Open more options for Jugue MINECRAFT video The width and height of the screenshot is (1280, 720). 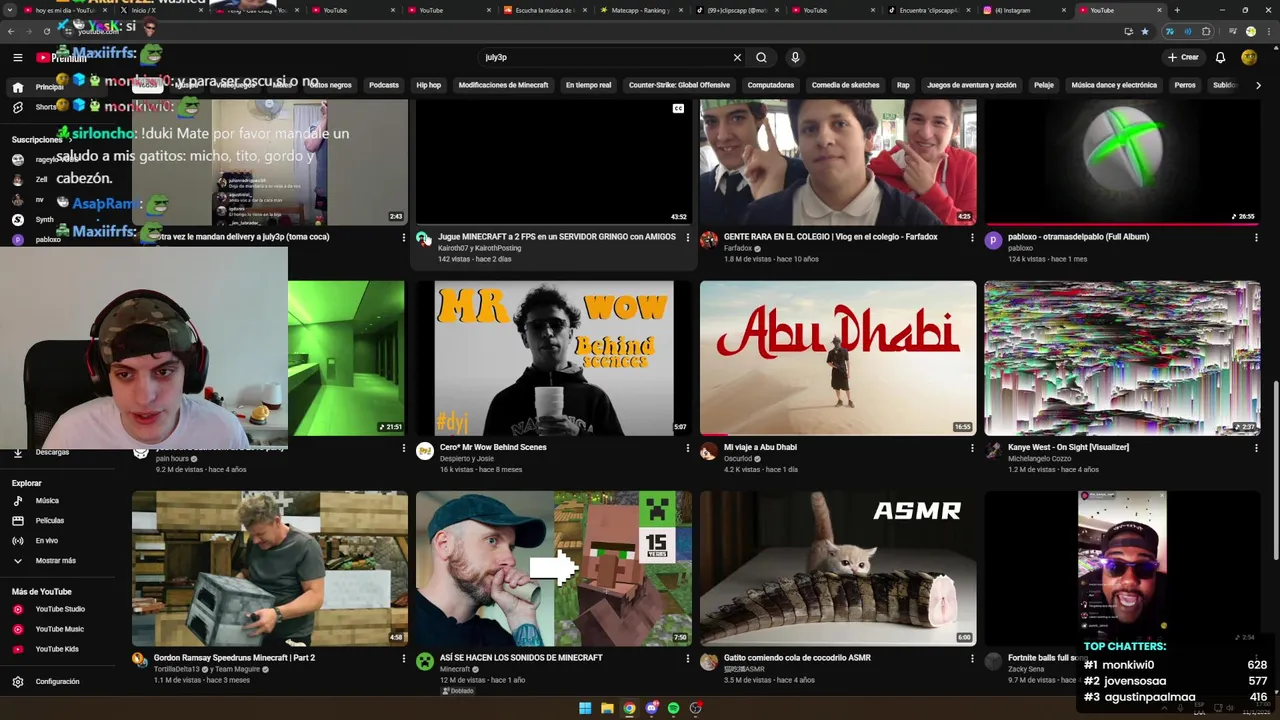pos(687,237)
